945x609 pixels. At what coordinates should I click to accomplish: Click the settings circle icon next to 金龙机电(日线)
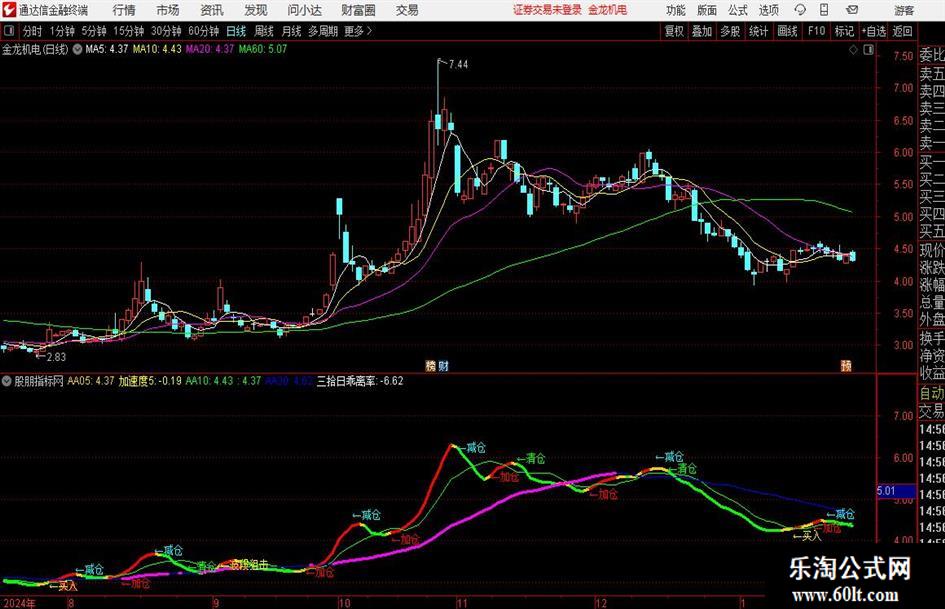[77, 49]
